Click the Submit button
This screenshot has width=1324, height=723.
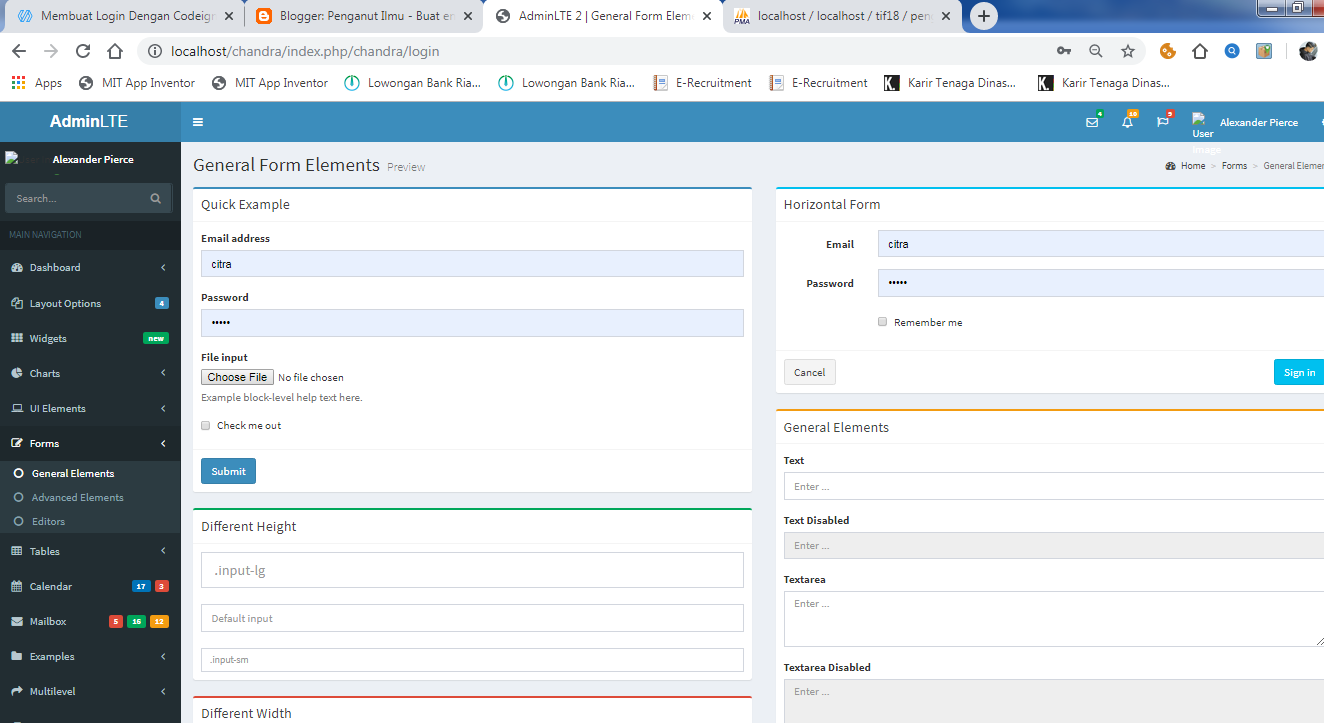[x=228, y=471]
